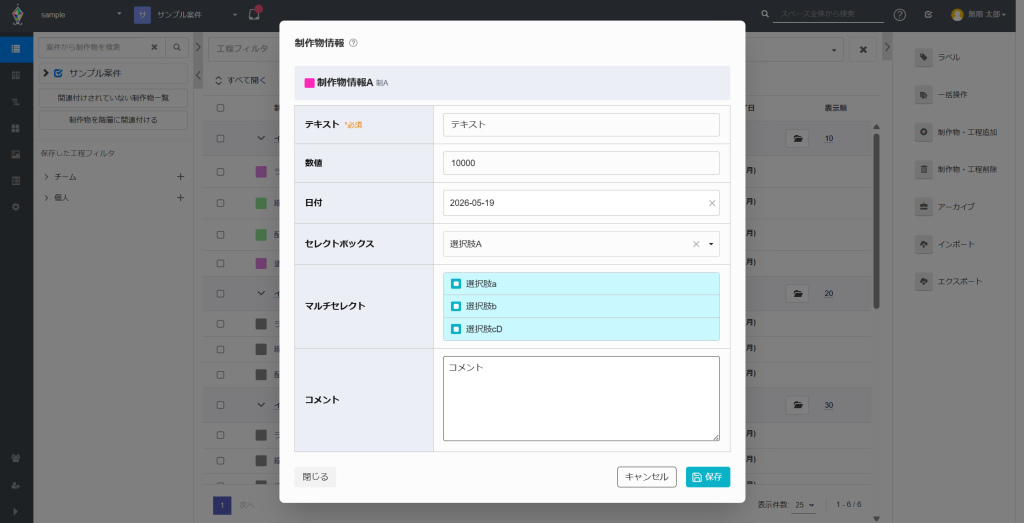The width and height of the screenshot is (1024, 523).
Task: Open the セレクトボックス dropdown arrow
Action: (x=711, y=244)
